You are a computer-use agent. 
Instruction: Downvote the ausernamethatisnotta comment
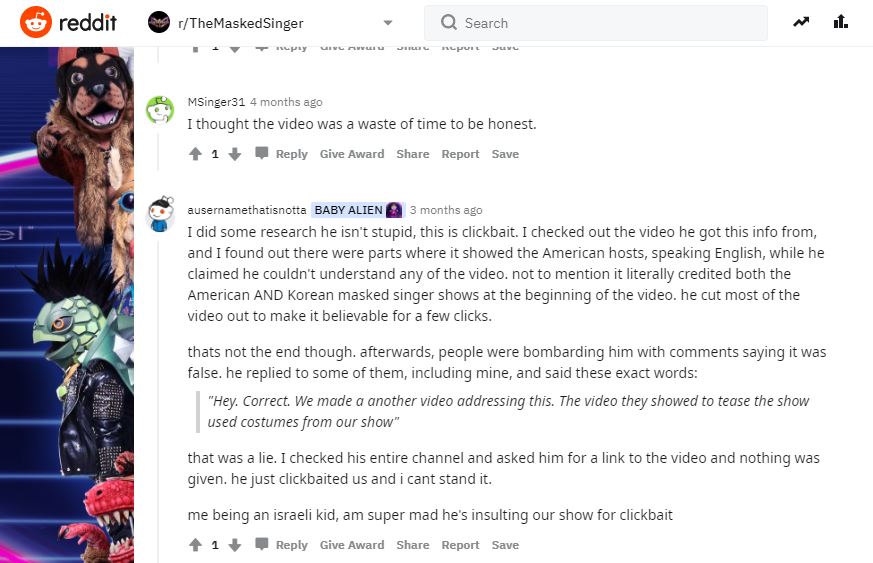(x=235, y=545)
